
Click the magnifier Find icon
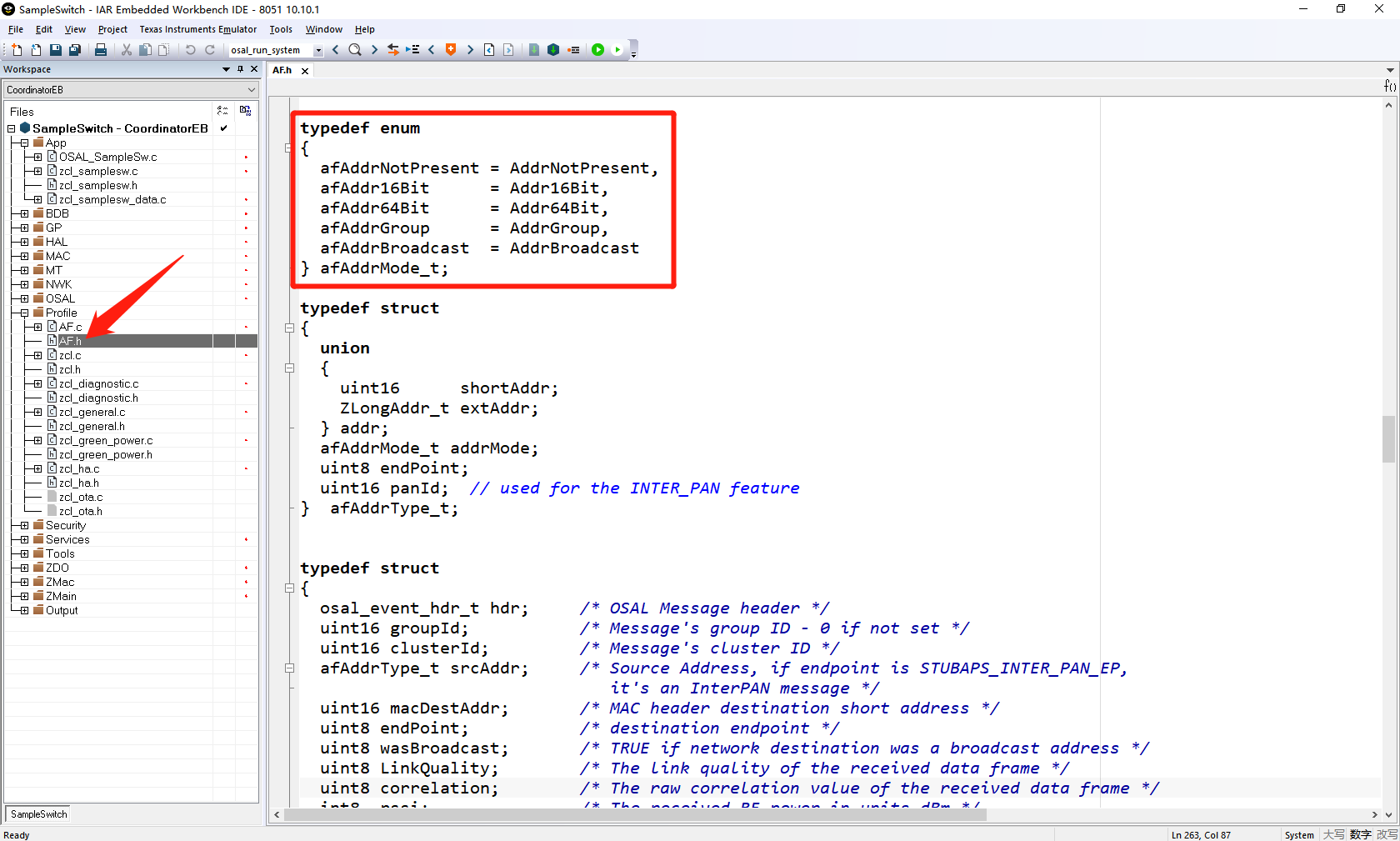click(355, 50)
